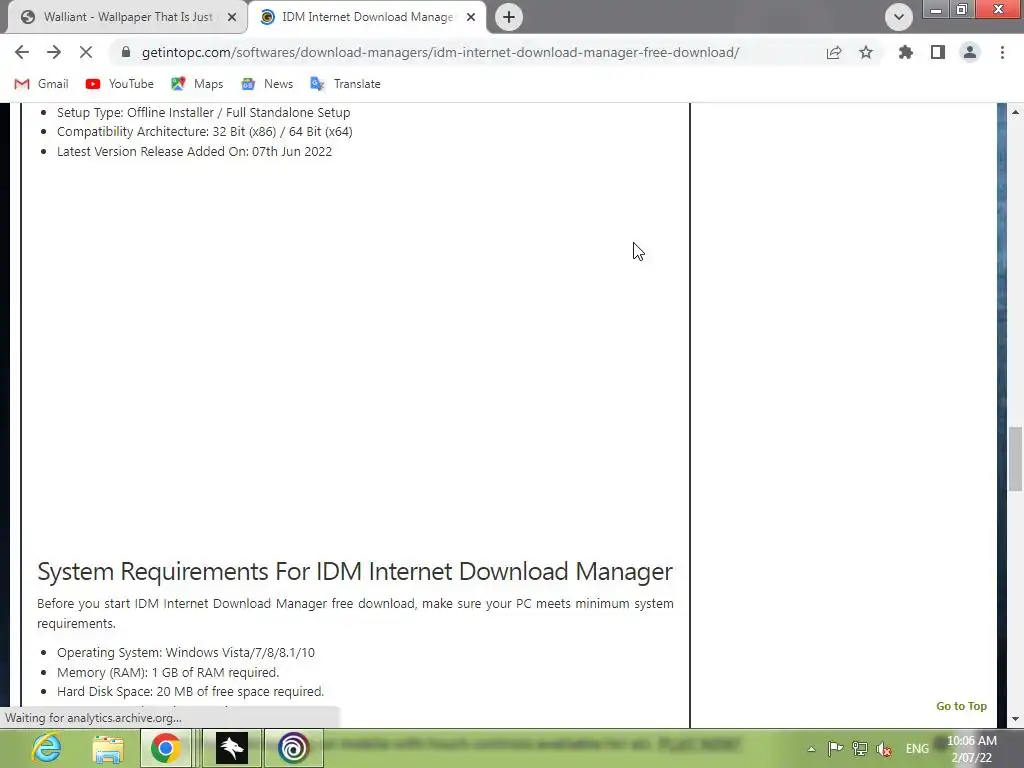
Task: Click the padlock site info icon
Action: tap(126, 52)
